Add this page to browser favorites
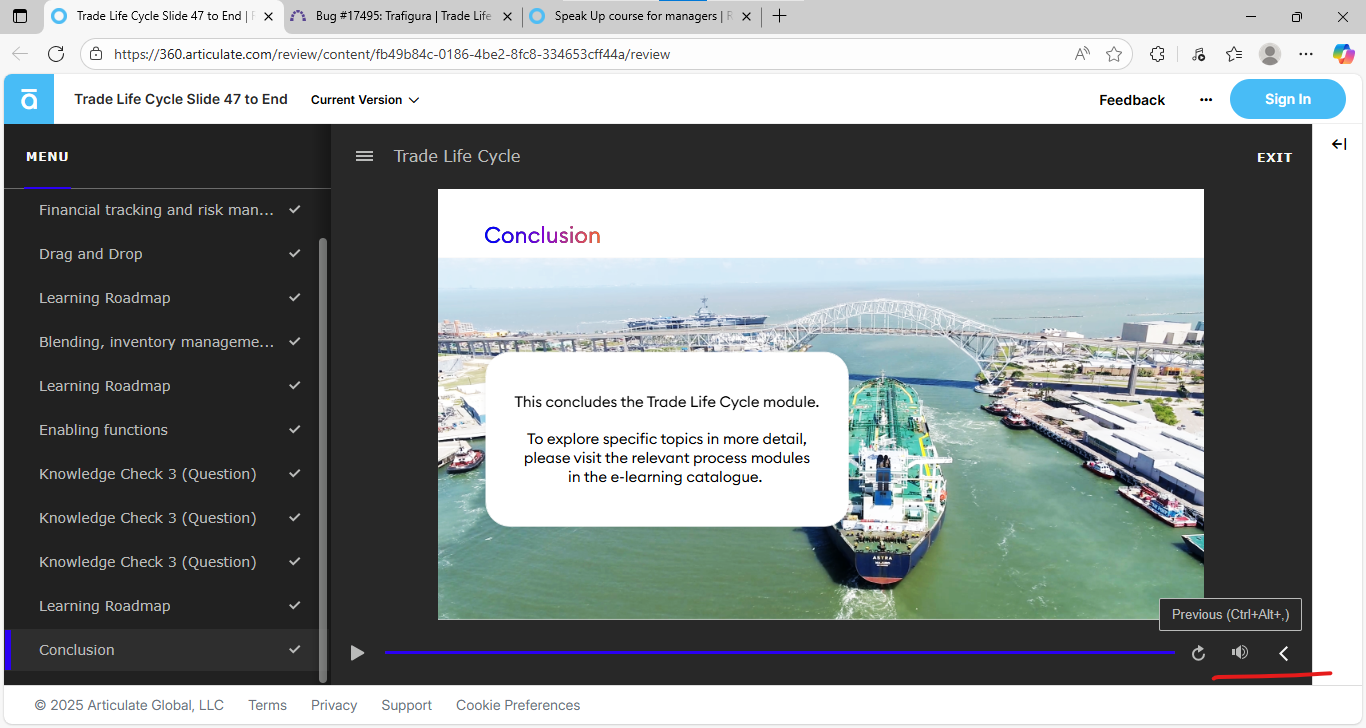1366x728 pixels. (1114, 54)
